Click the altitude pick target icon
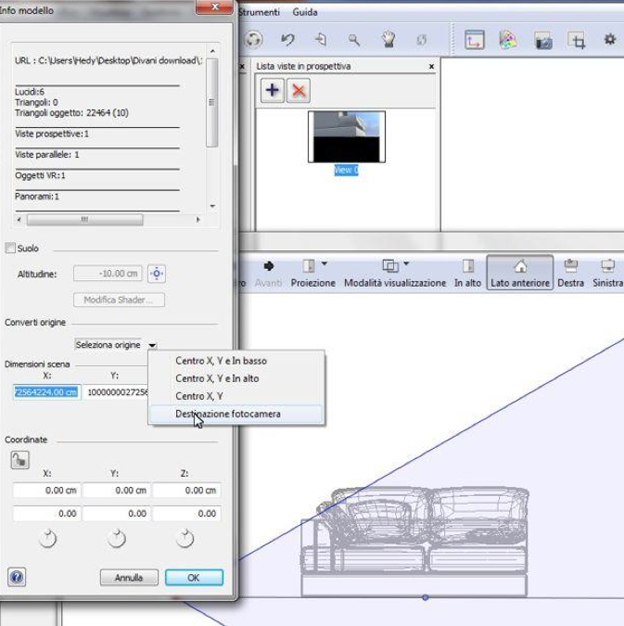624x626 pixels. click(156, 274)
